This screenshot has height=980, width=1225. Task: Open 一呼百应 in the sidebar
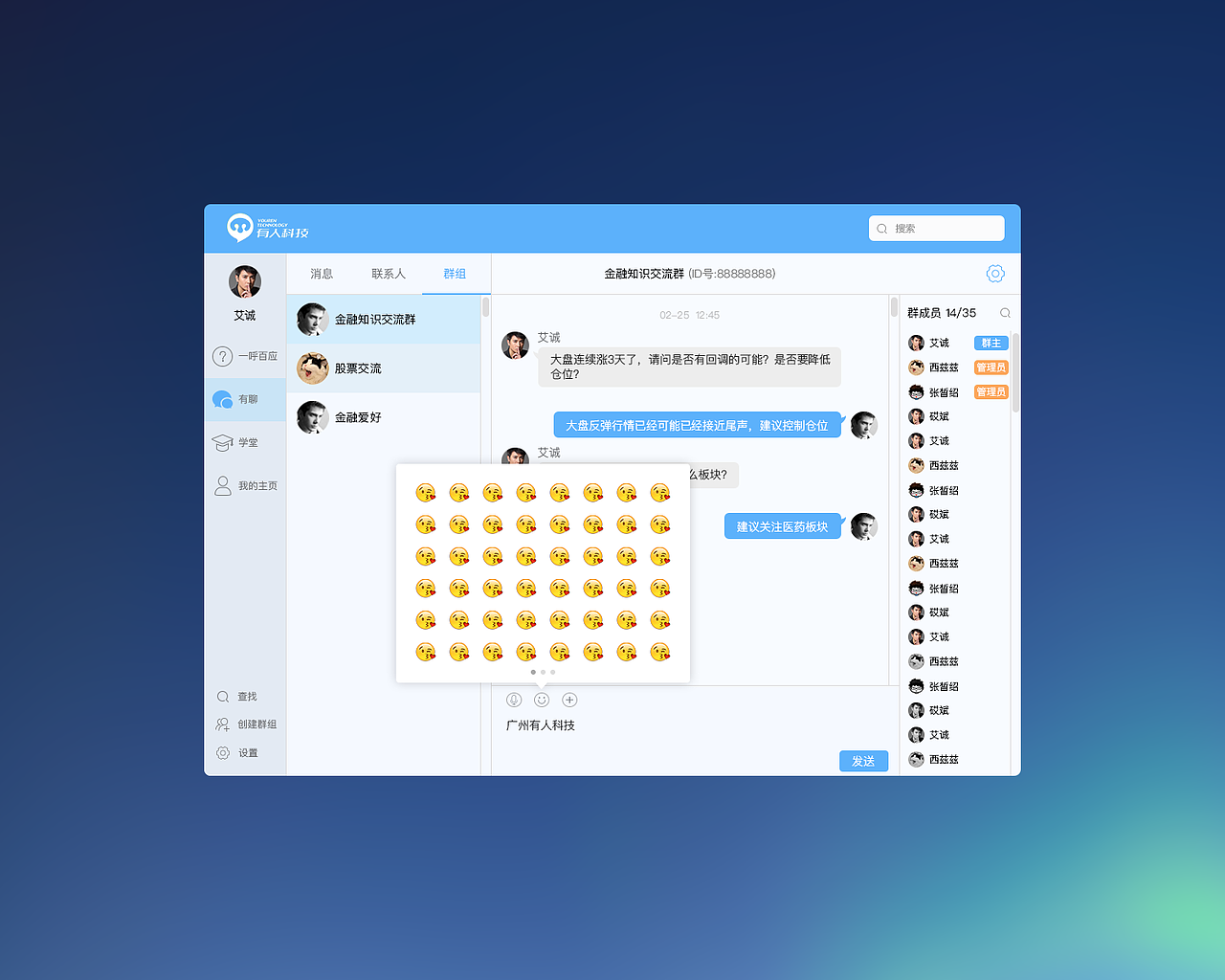coord(245,356)
